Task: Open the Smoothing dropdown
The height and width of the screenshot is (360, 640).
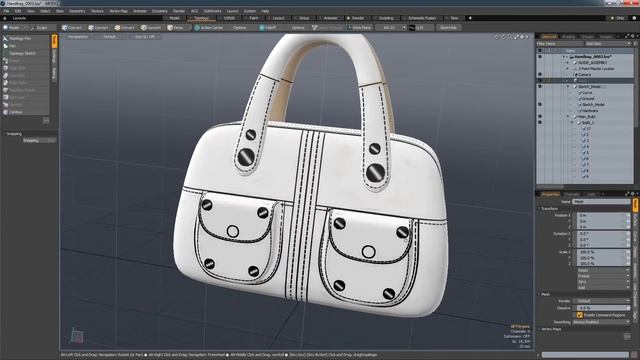Action: click(601, 322)
